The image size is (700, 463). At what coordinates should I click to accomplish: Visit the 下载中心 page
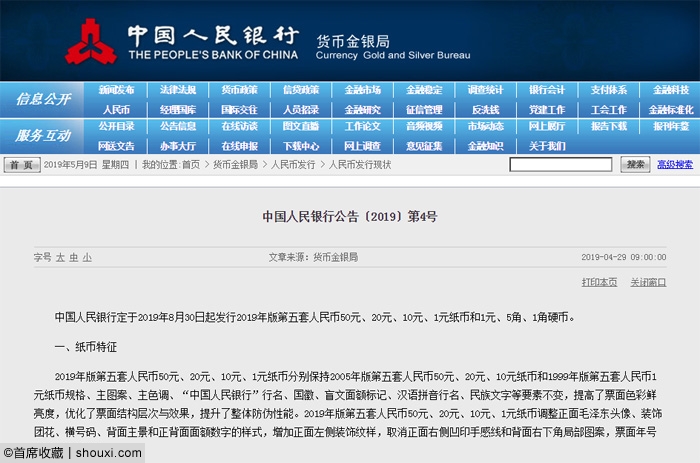click(x=301, y=146)
